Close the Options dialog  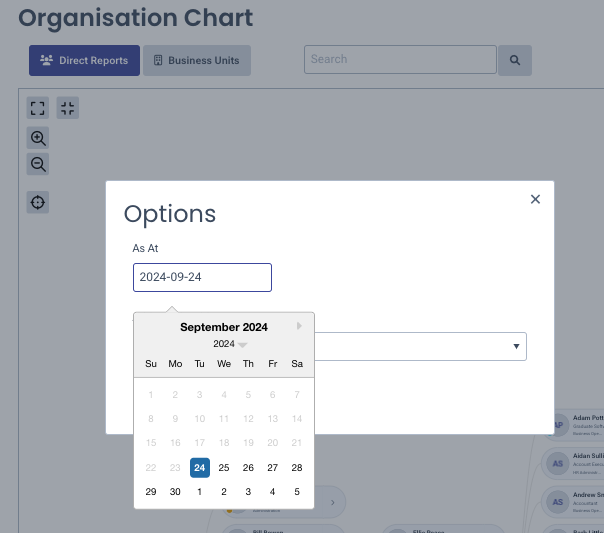[x=535, y=199]
